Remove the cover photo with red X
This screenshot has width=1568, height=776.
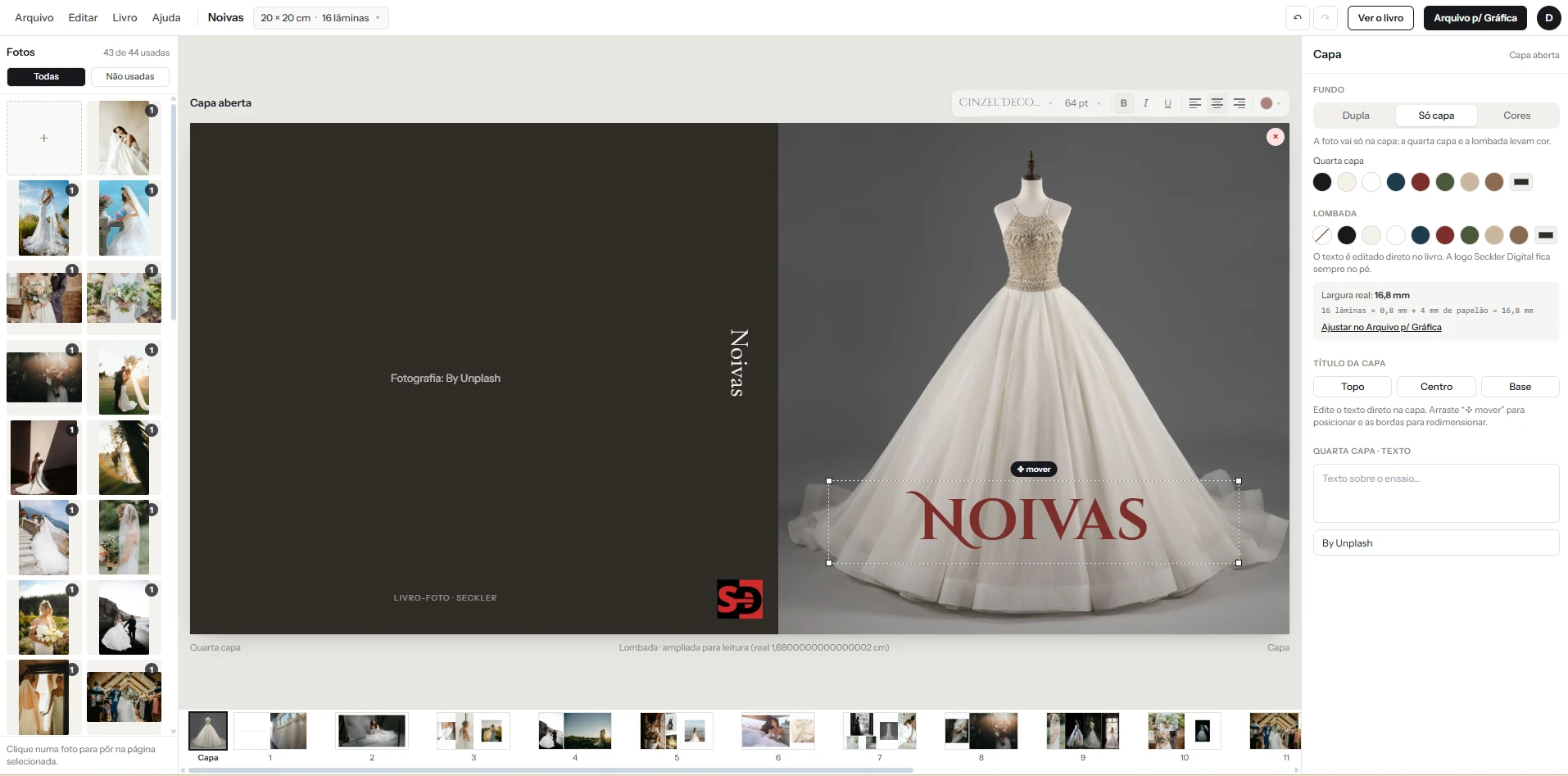(x=1275, y=137)
